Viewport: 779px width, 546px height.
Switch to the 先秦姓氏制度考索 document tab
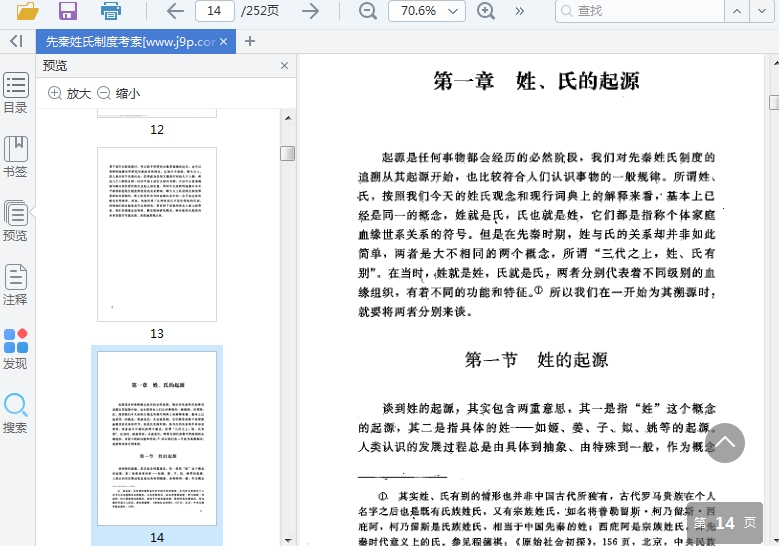click(130, 42)
